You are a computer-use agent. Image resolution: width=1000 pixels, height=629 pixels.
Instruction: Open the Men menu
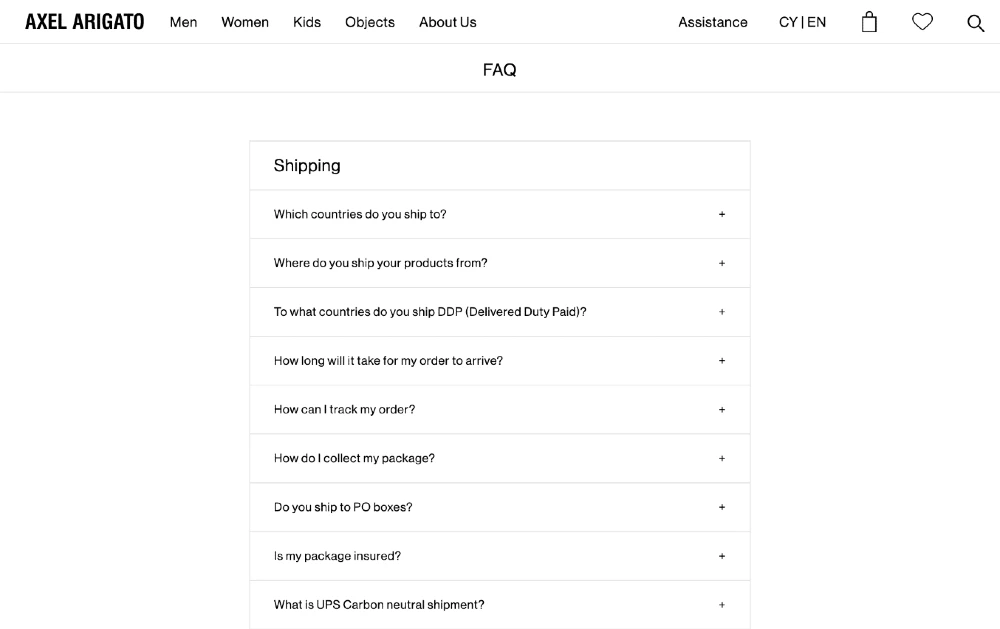coord(183,22)
